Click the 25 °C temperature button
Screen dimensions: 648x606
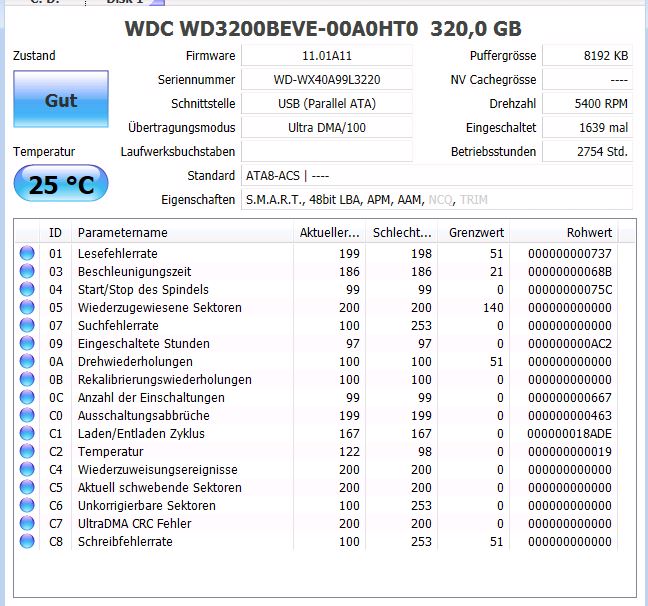(61, 184)
